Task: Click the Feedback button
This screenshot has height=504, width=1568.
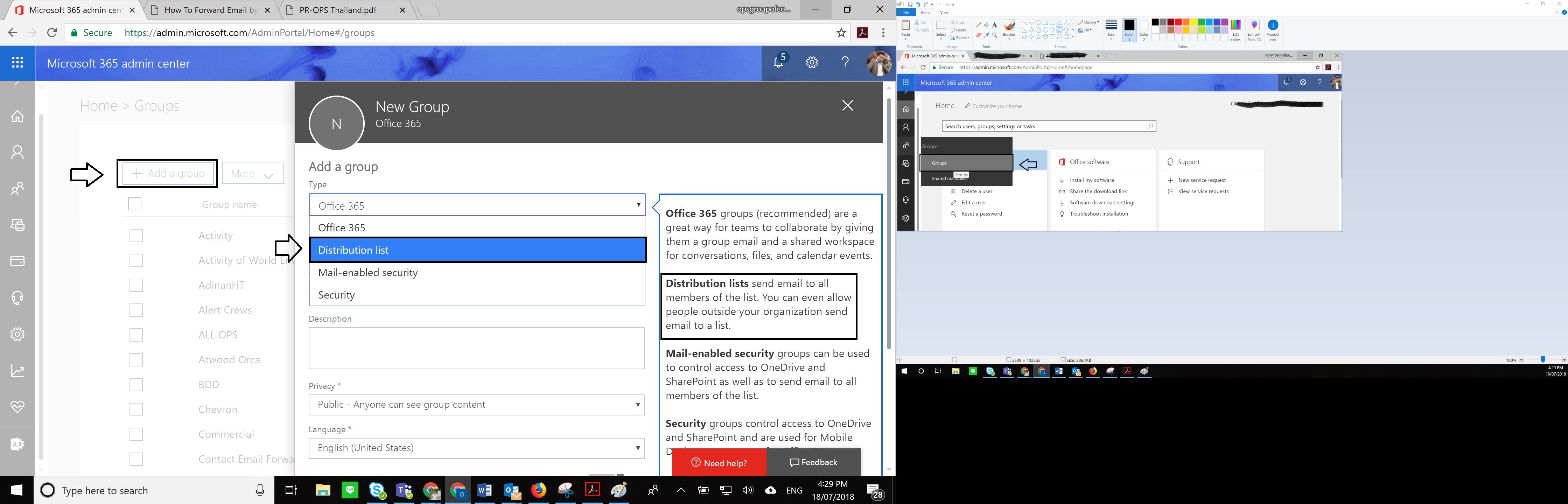Action: pos(813,463)
